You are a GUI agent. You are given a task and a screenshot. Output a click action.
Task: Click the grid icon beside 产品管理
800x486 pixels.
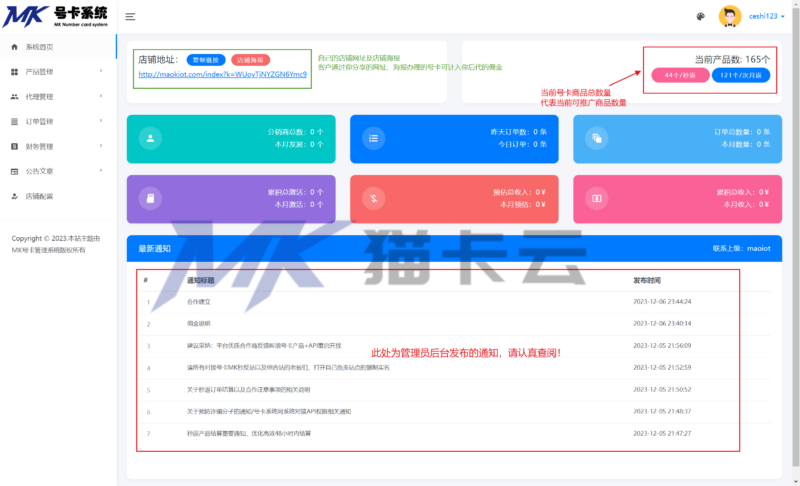pyautogui.click(x=14, y=72)
